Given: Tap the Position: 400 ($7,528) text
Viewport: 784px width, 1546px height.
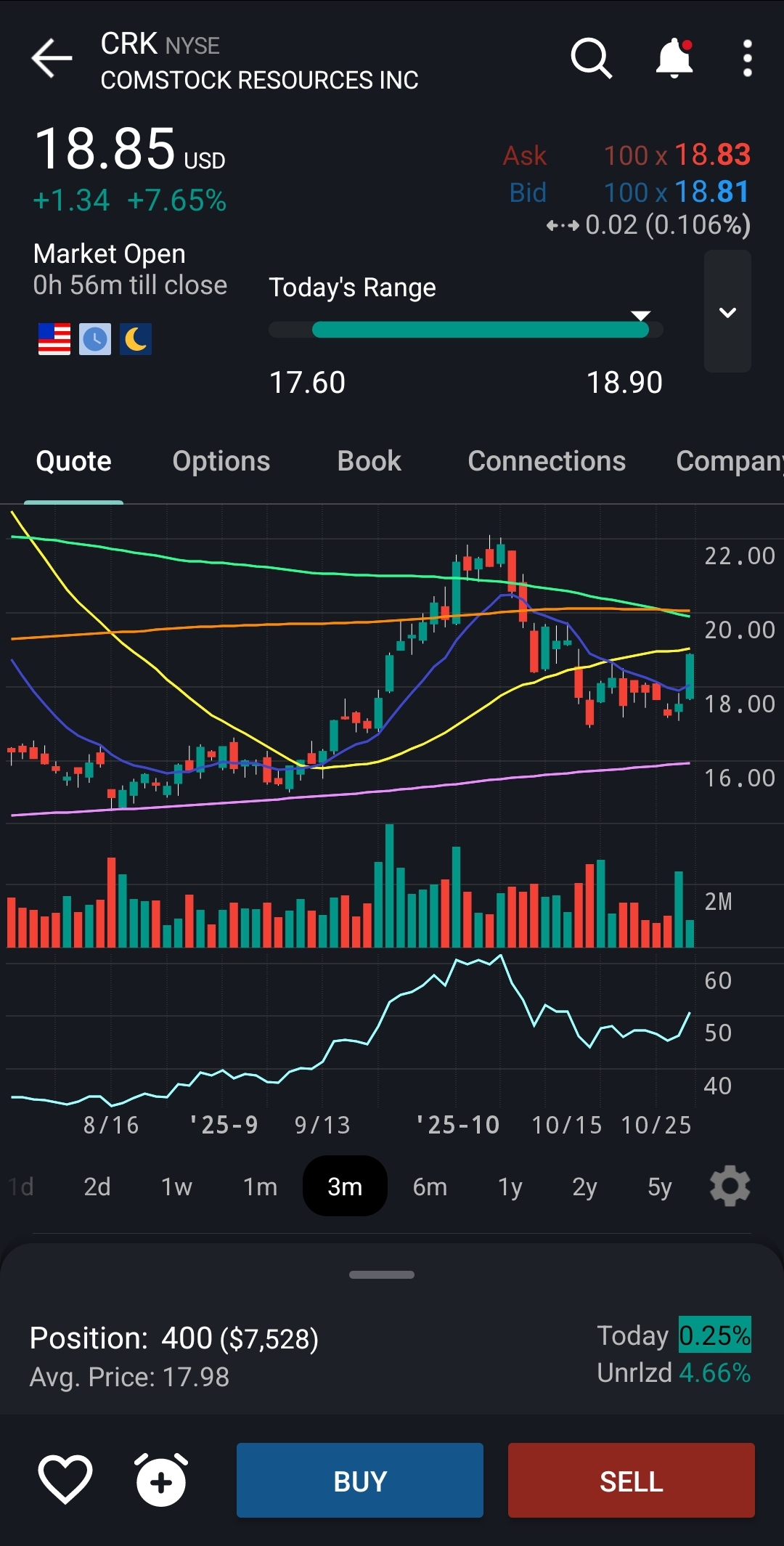Looking at the screenshot, I should pyautogui.click(x=174, y=1338).
